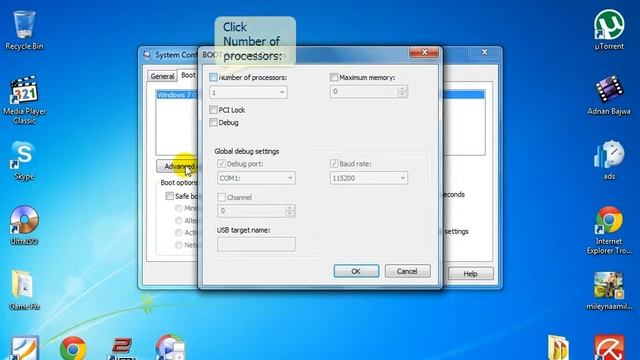Open Media Player Classic desktop icon
640x360 pixels.
point(24,99)
